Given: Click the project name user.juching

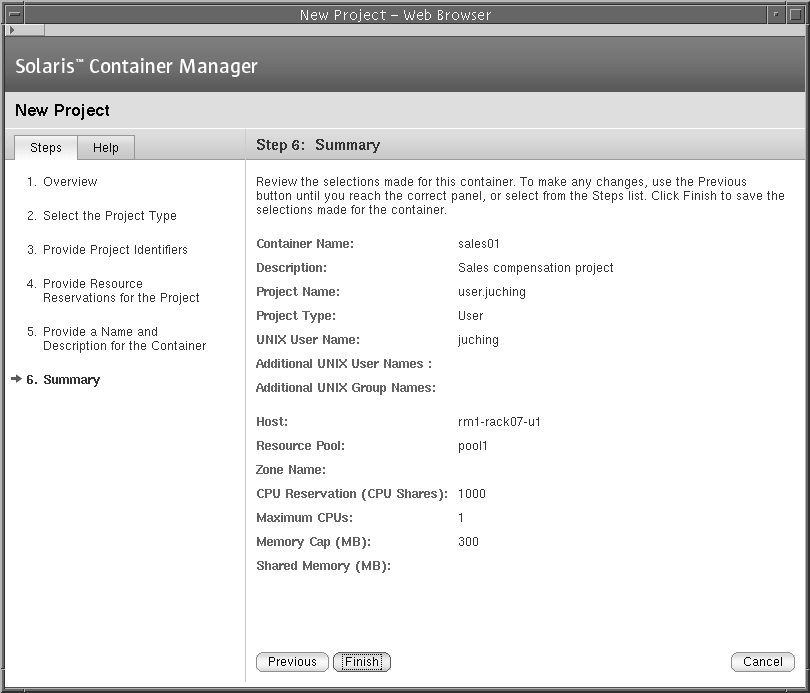Looking at the screenshot, I should coord(492,292).
